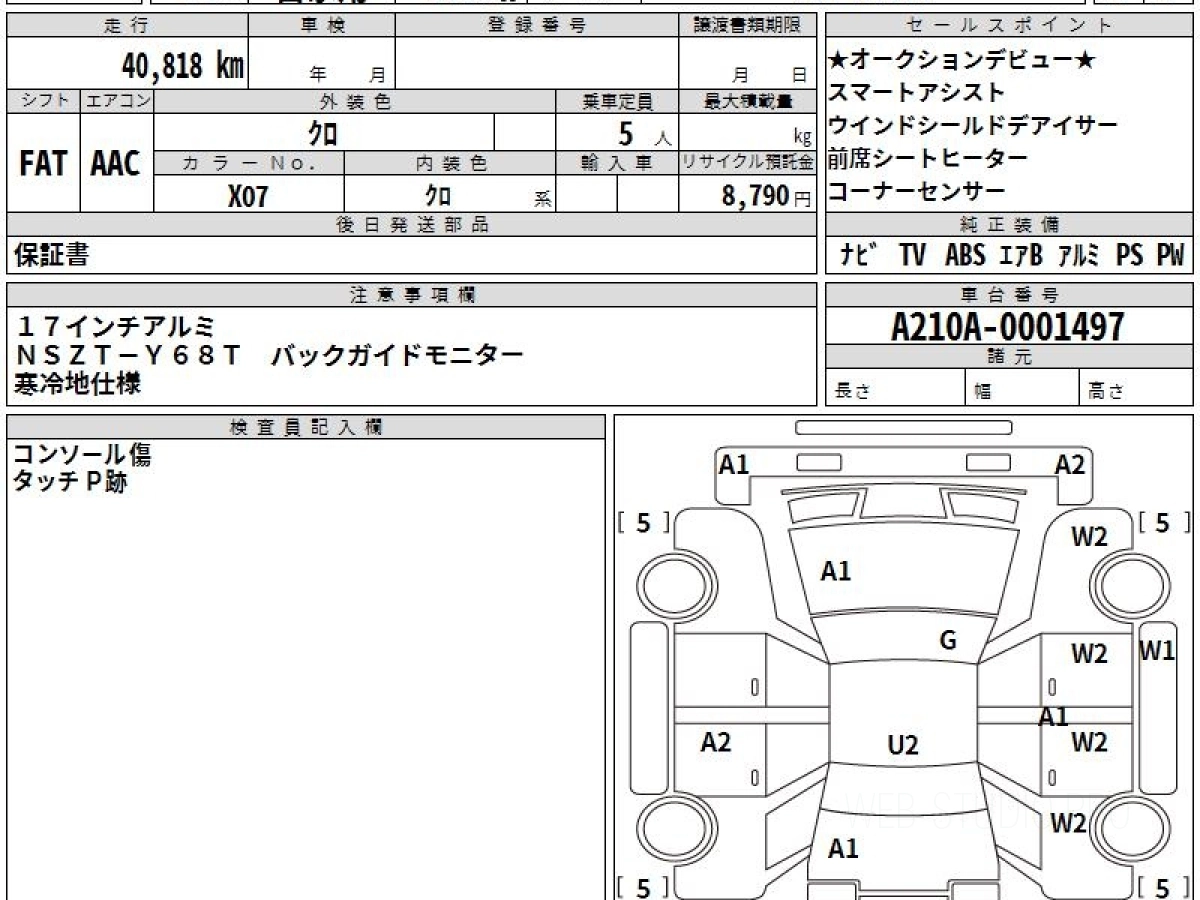Click the セールスポイント header
Screen dimensions: 1200x900
(1010, 26)
